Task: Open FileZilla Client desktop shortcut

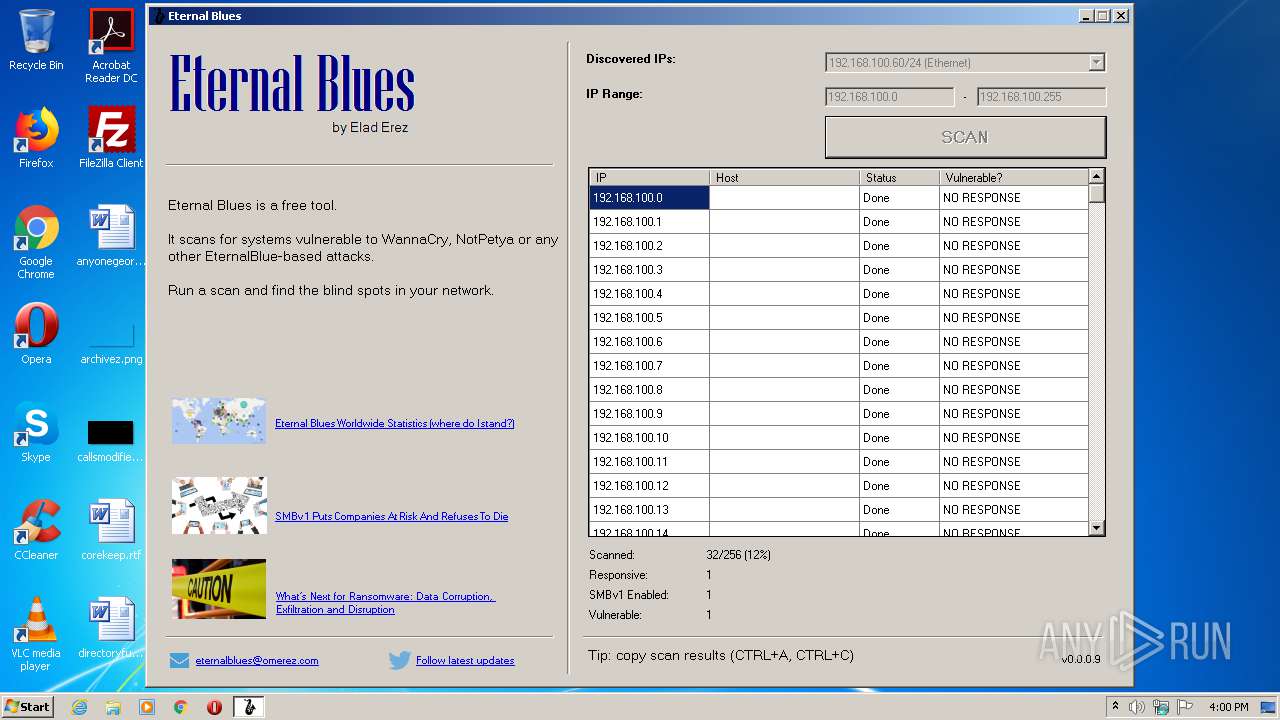Action: tap(111, 138)
